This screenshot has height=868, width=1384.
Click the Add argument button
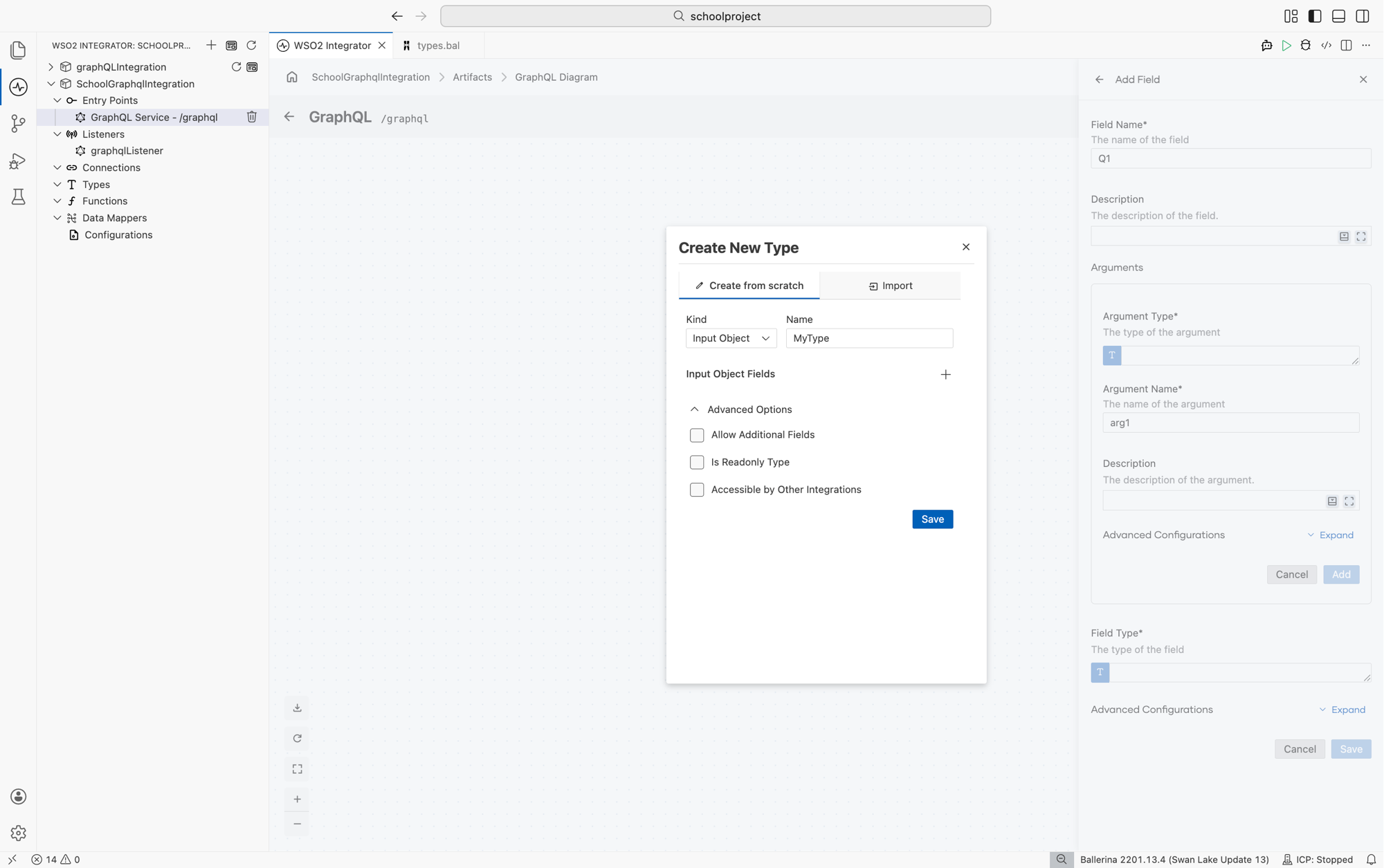click(1341, 575)
